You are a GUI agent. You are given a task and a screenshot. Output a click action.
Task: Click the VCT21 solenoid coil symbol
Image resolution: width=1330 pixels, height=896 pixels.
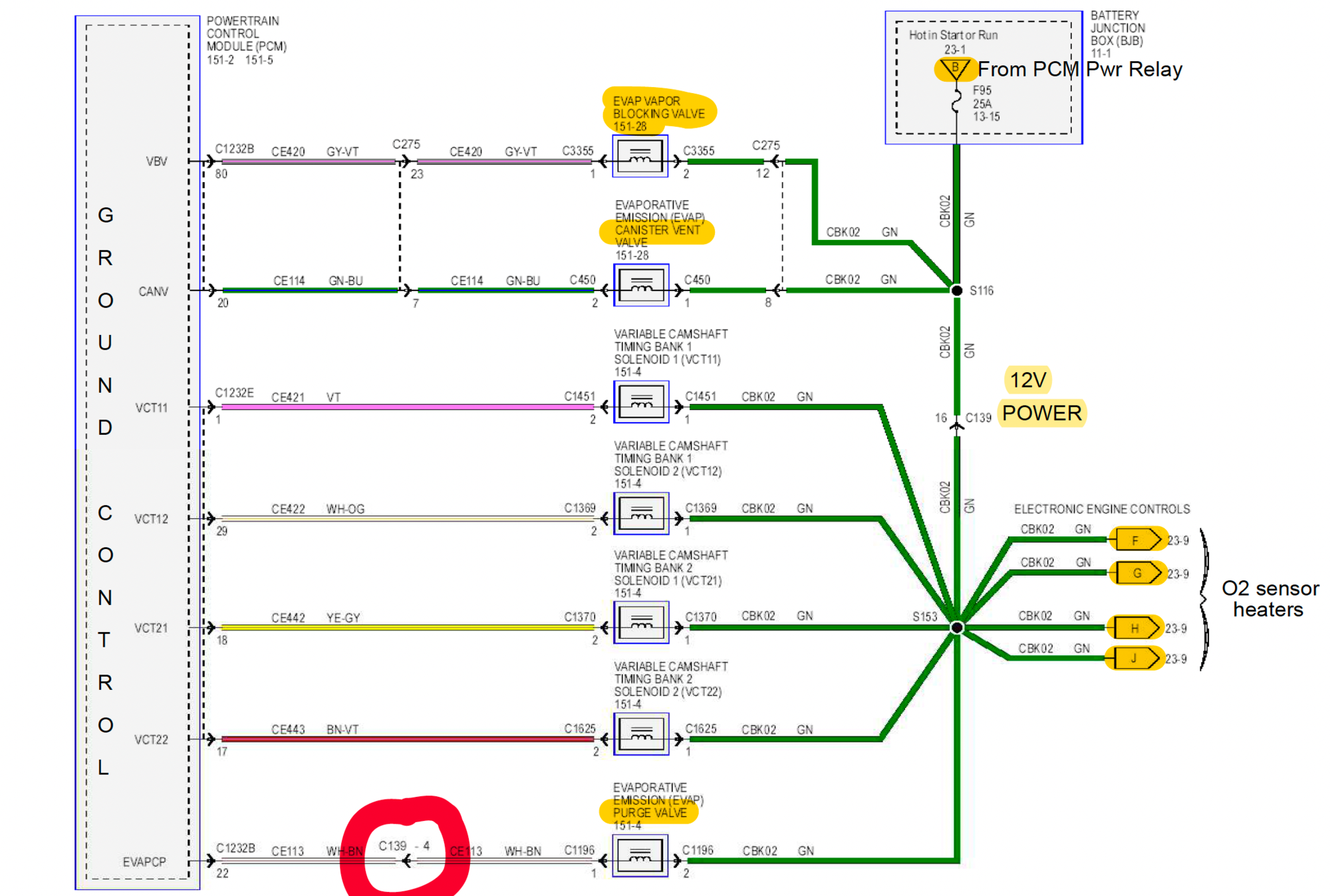[641, 622]
